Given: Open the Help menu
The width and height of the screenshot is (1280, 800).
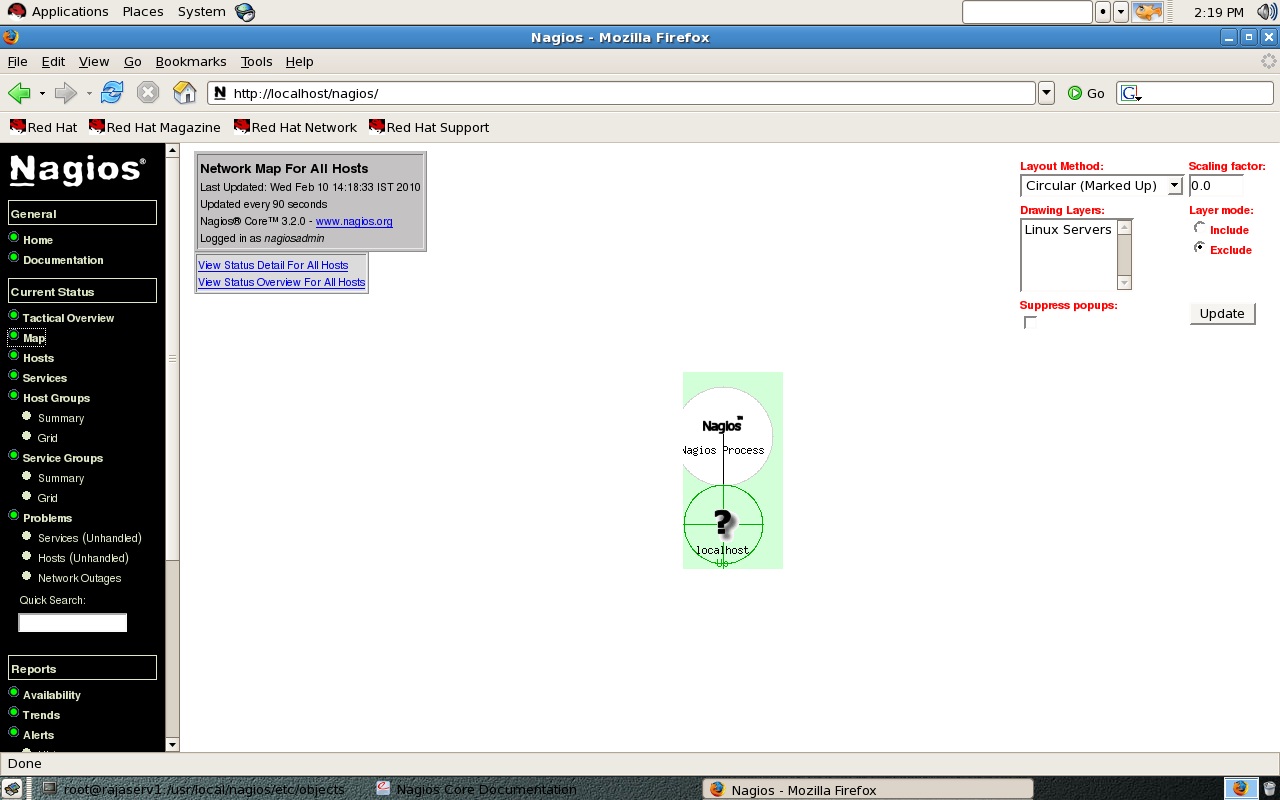Looking at the screenshot, I should (300, 61).
